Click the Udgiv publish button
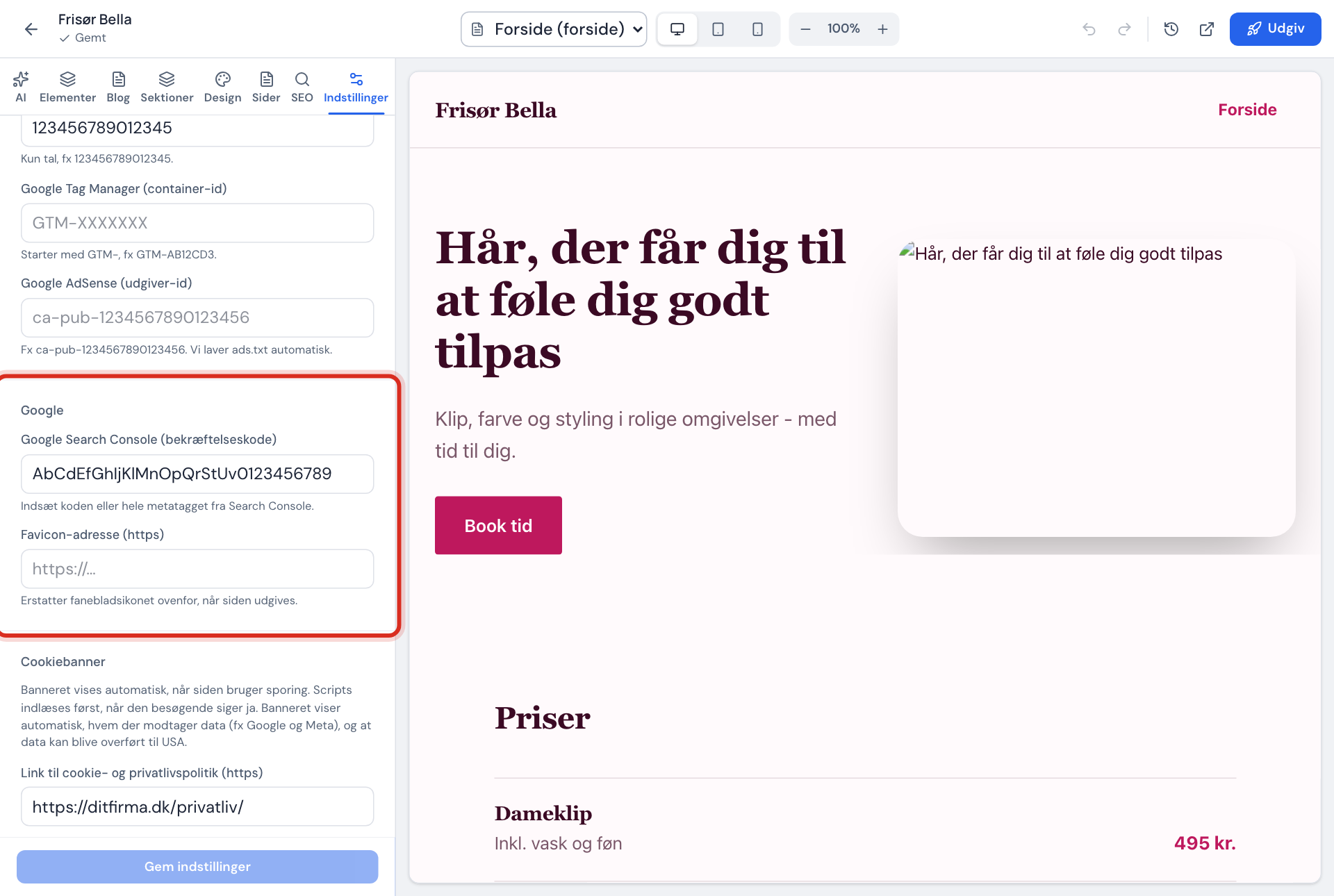Screen dimensions: 1334x896 coord(1275,29)
